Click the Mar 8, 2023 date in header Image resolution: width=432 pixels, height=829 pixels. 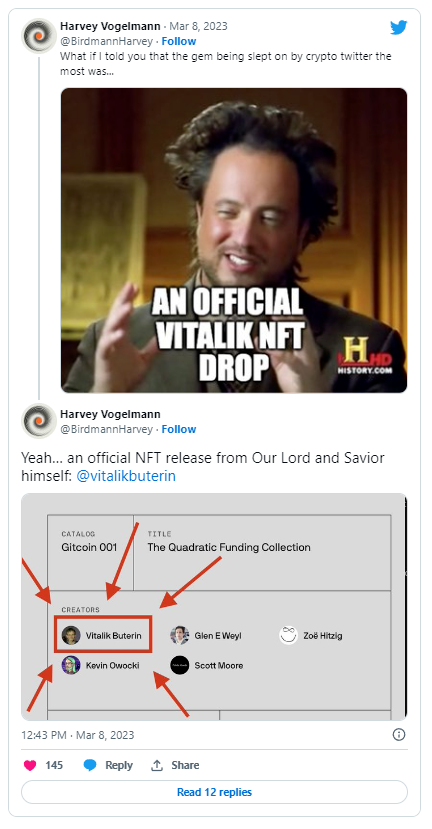(x=198, y=26)
